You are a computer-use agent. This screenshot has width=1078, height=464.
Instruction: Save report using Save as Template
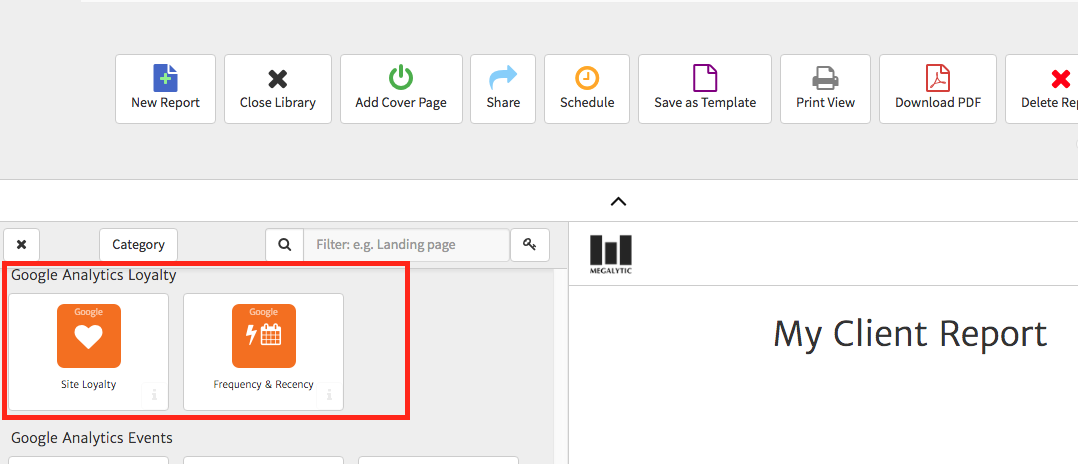[705, 89]
